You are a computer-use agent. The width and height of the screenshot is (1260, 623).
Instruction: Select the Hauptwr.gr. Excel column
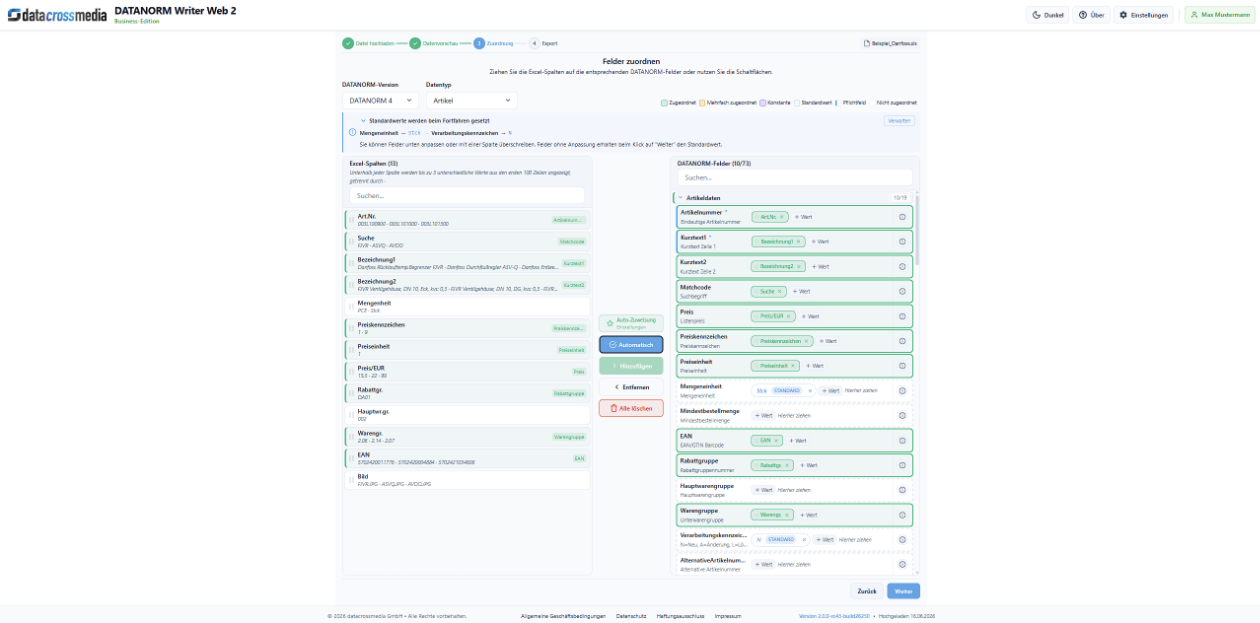(467, 415)
